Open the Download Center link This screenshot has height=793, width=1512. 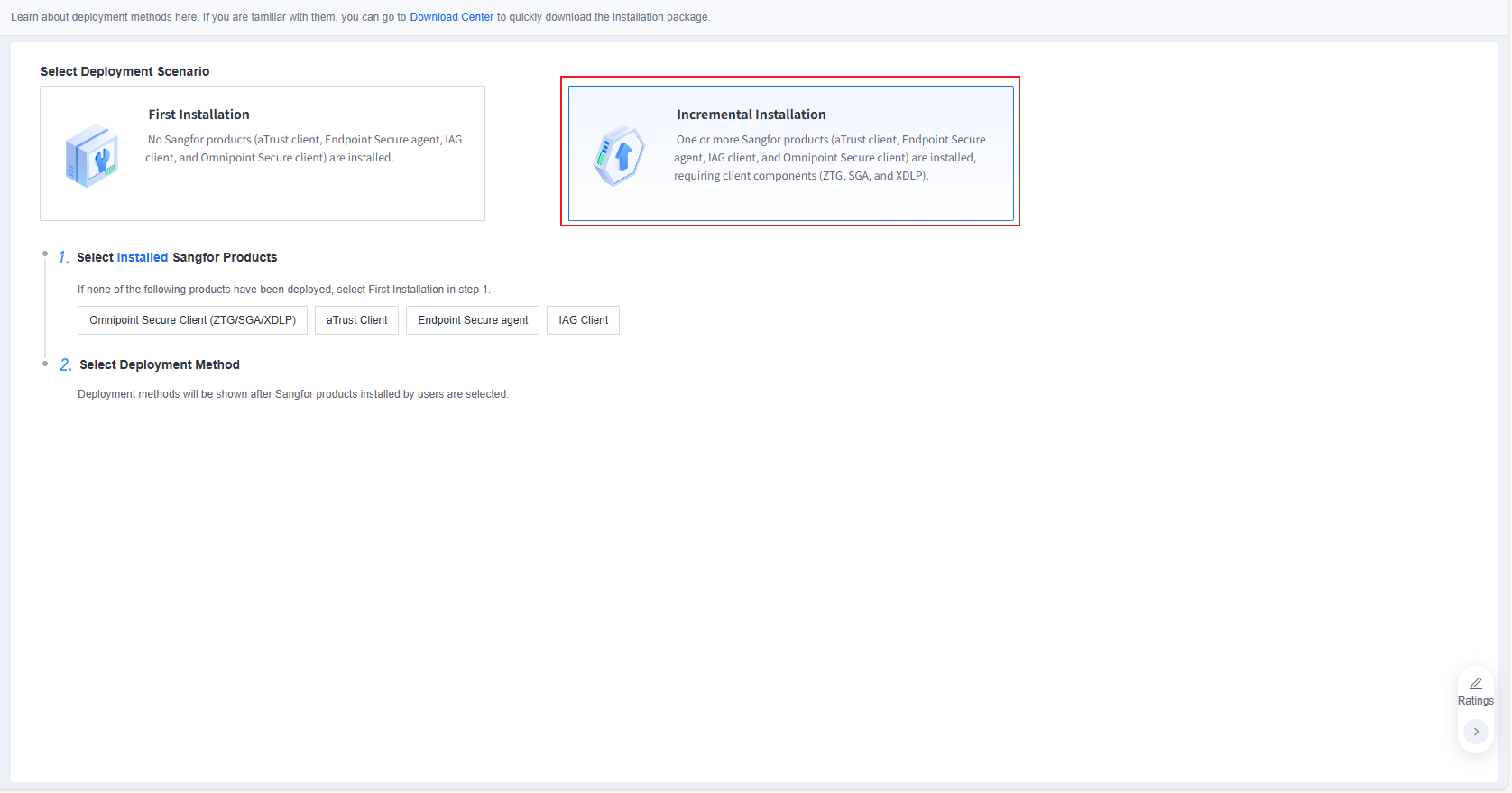tap(452, 17)
